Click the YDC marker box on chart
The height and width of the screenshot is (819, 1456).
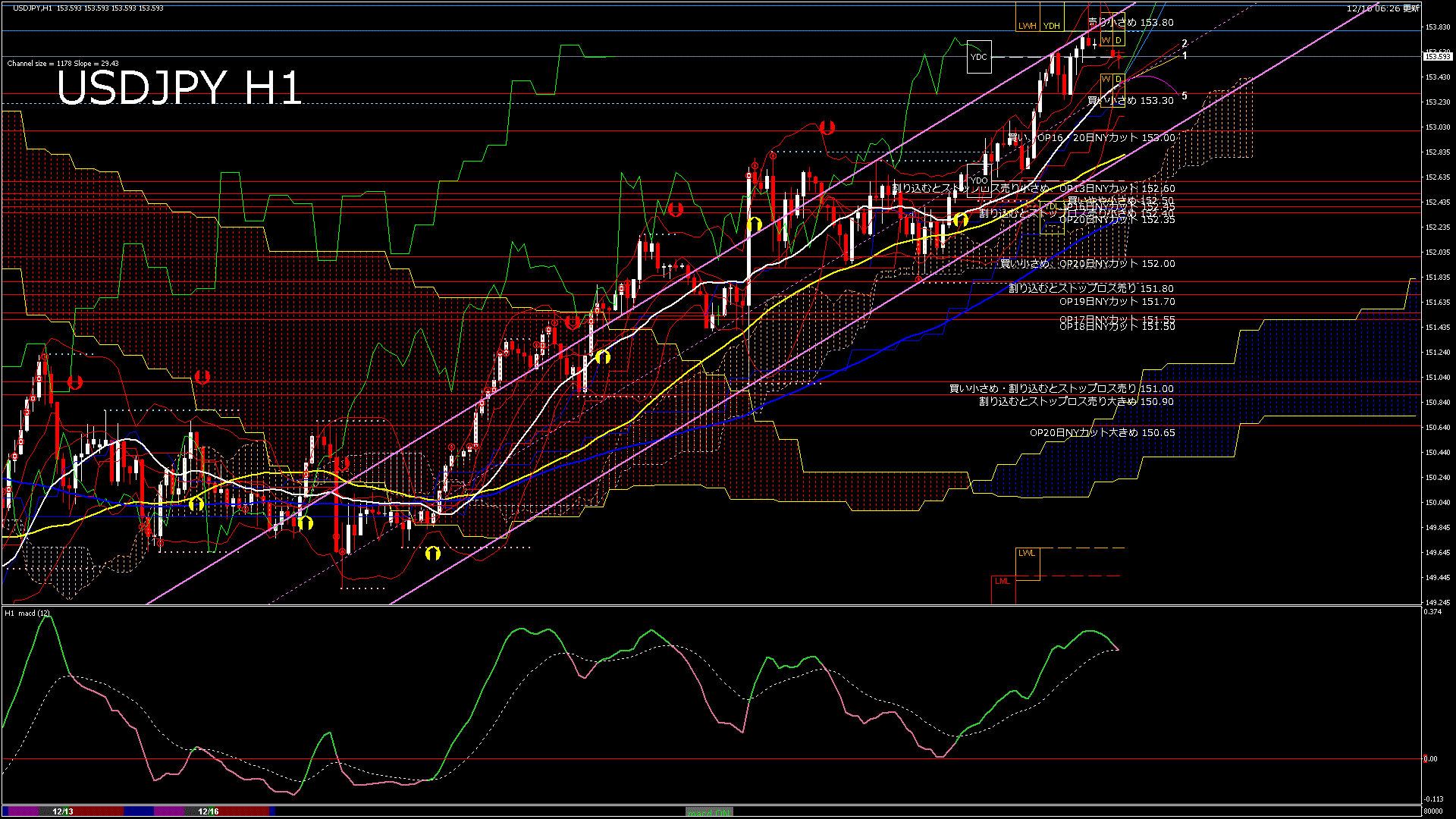(x=979, y=57)
